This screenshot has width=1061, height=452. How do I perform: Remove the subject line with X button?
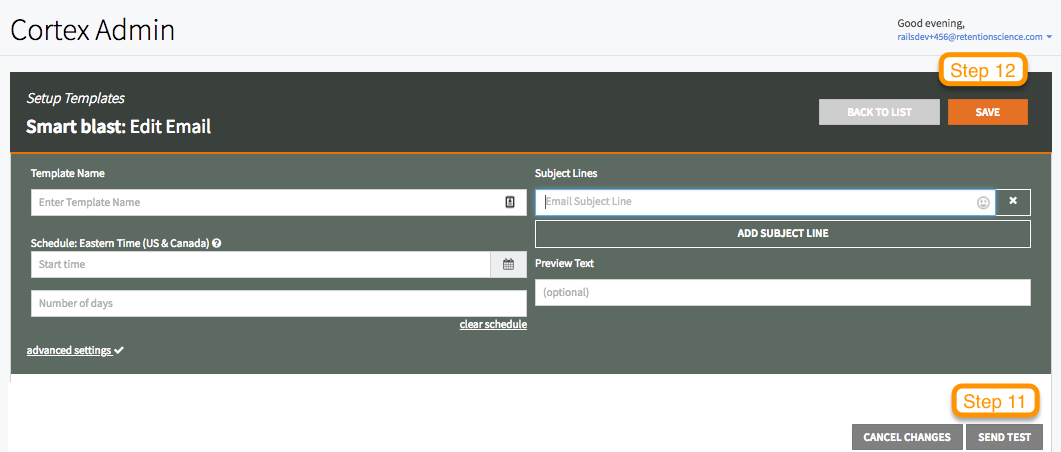[x=1013, y=202]
